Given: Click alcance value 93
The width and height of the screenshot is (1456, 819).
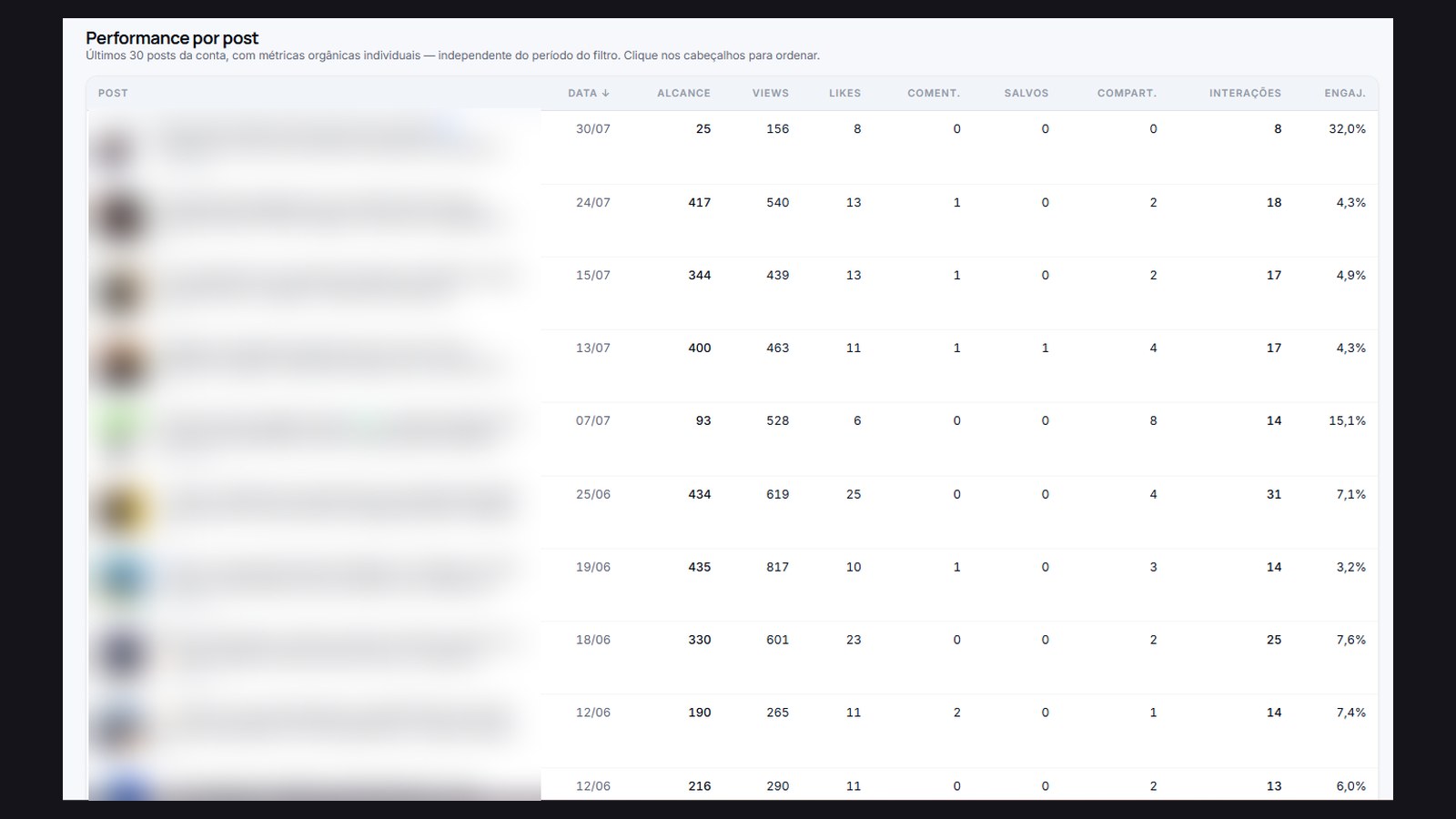Looking at the screenshot, I should point(703,420).
